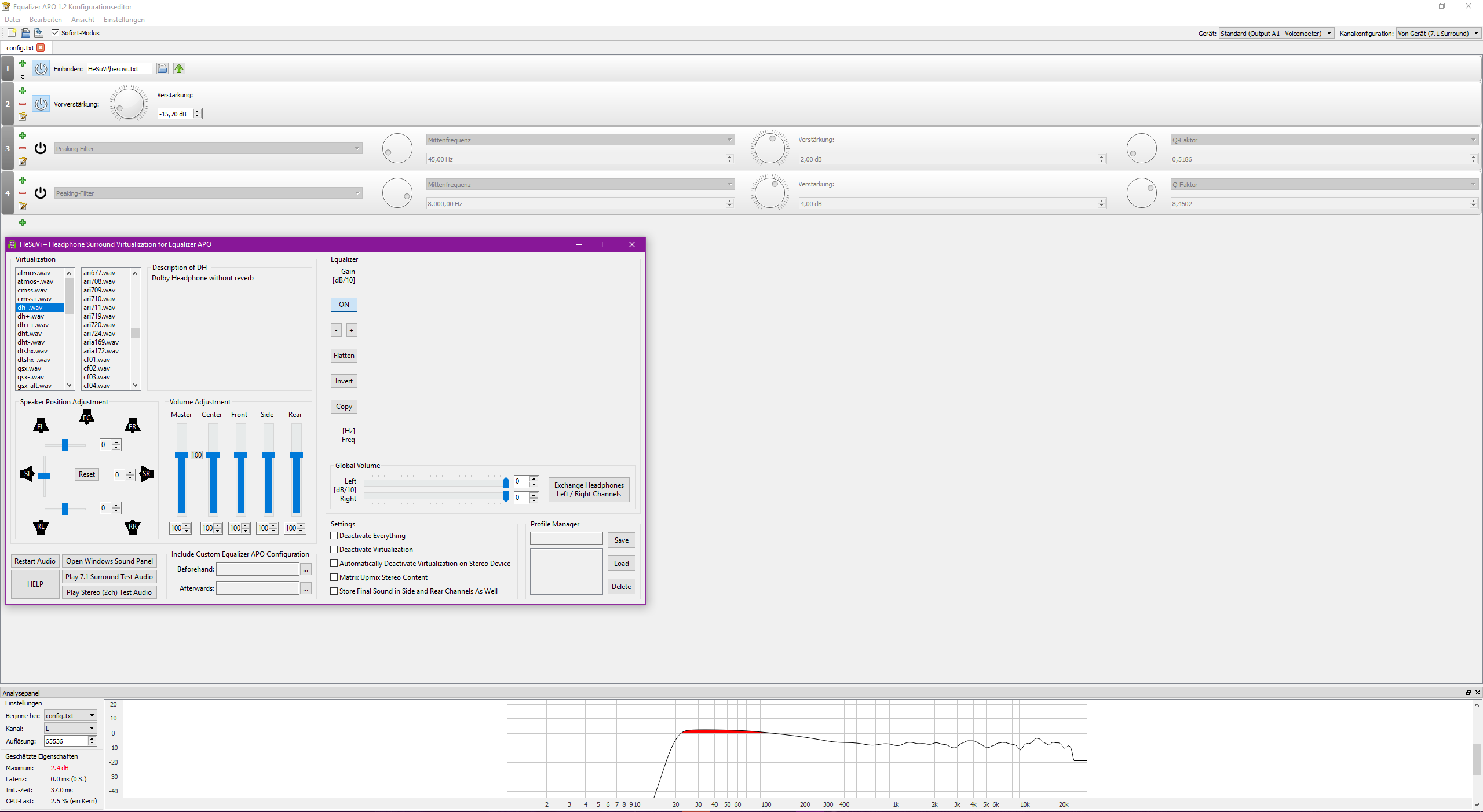Click green plus icon below filter four
This screenshot has height=812, width=1483.
(x=23, y=222)
